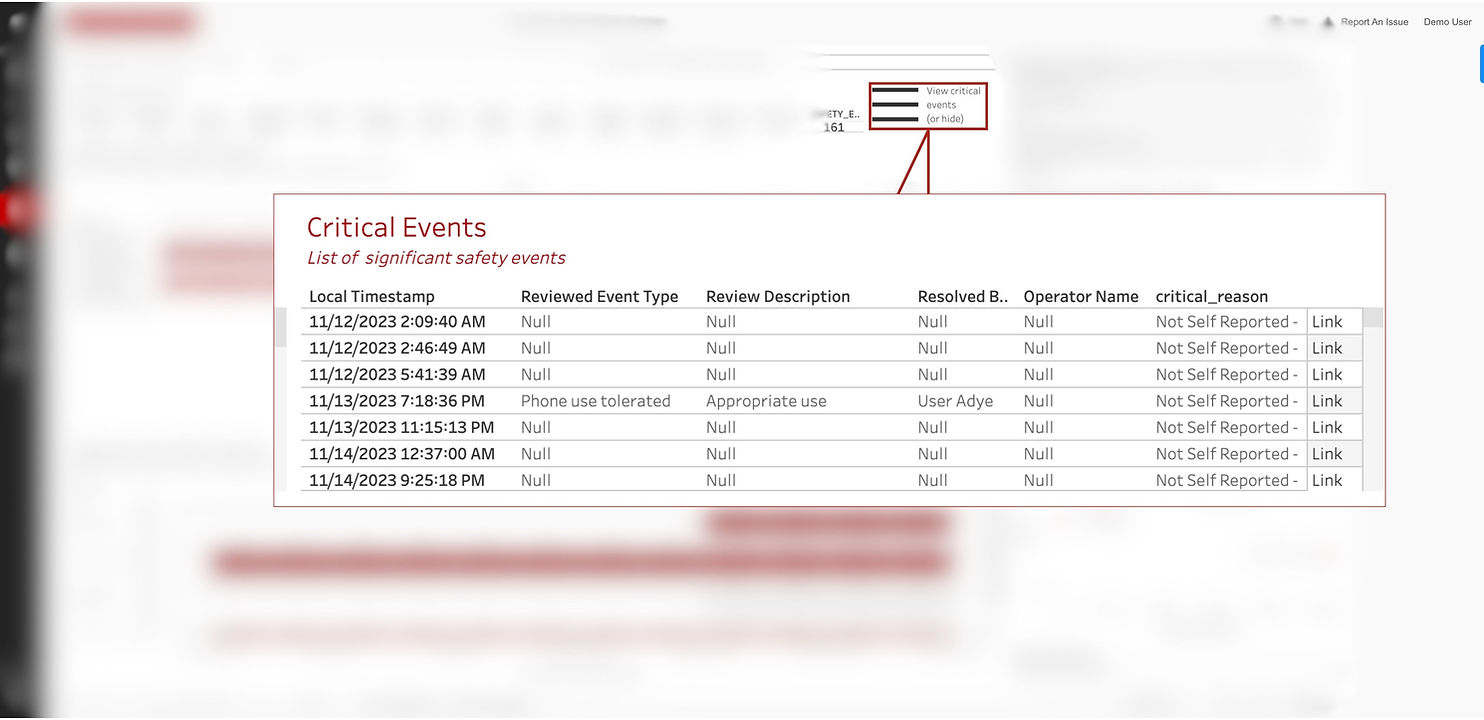Select the 'User Adye' resolved-by cell
Viewport: 1484px width, 720px height.
tap(955, 401)
